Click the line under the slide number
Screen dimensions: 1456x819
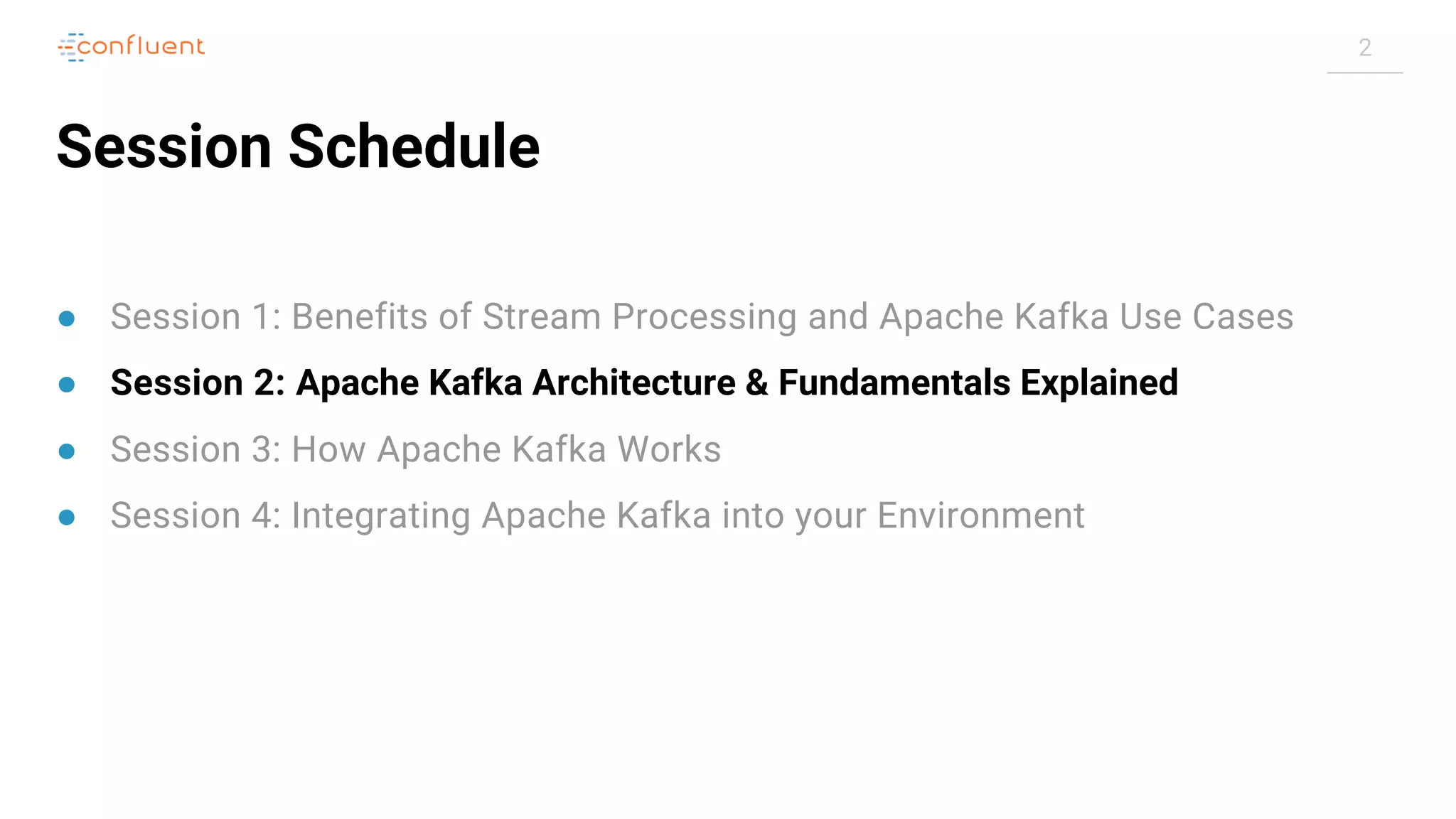click(1364, 73)
